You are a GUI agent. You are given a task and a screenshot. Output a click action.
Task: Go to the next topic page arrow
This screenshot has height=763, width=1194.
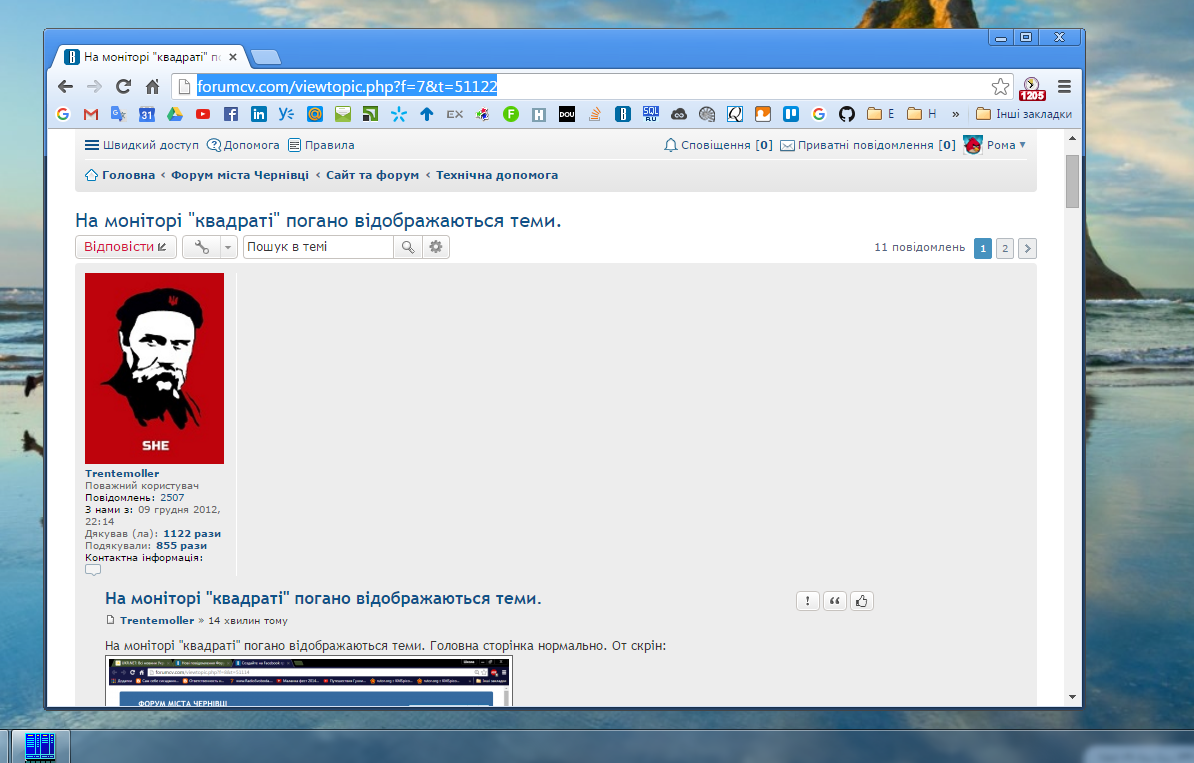1027,248
